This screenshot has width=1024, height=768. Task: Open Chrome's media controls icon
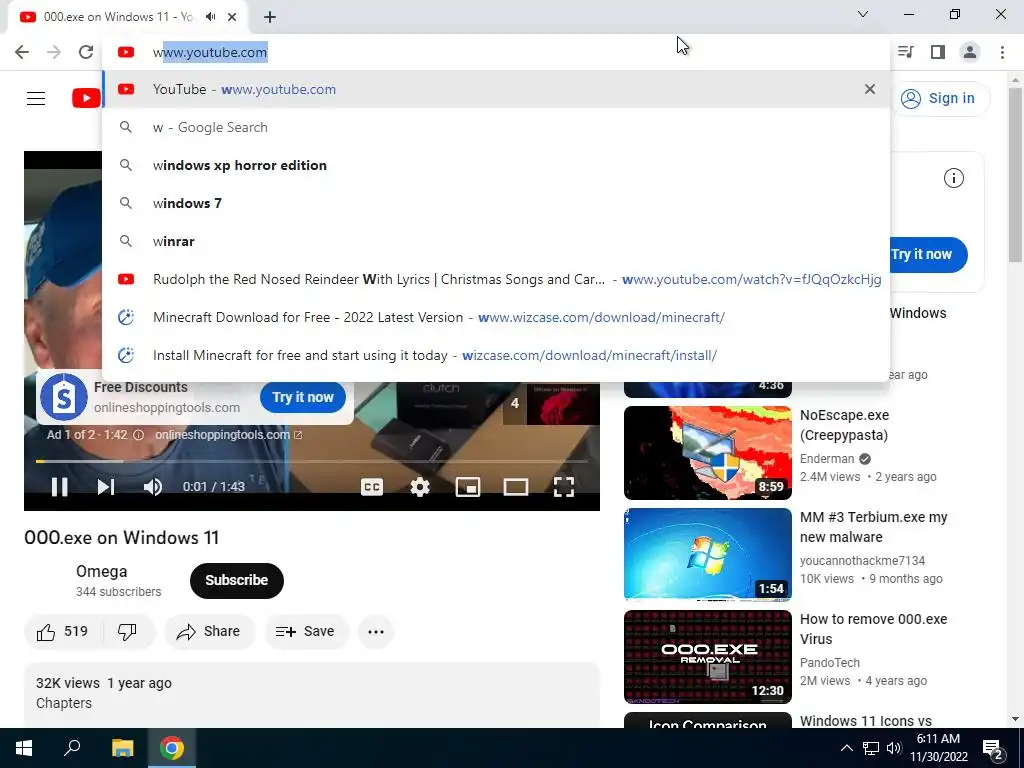[x=905, y=52]
